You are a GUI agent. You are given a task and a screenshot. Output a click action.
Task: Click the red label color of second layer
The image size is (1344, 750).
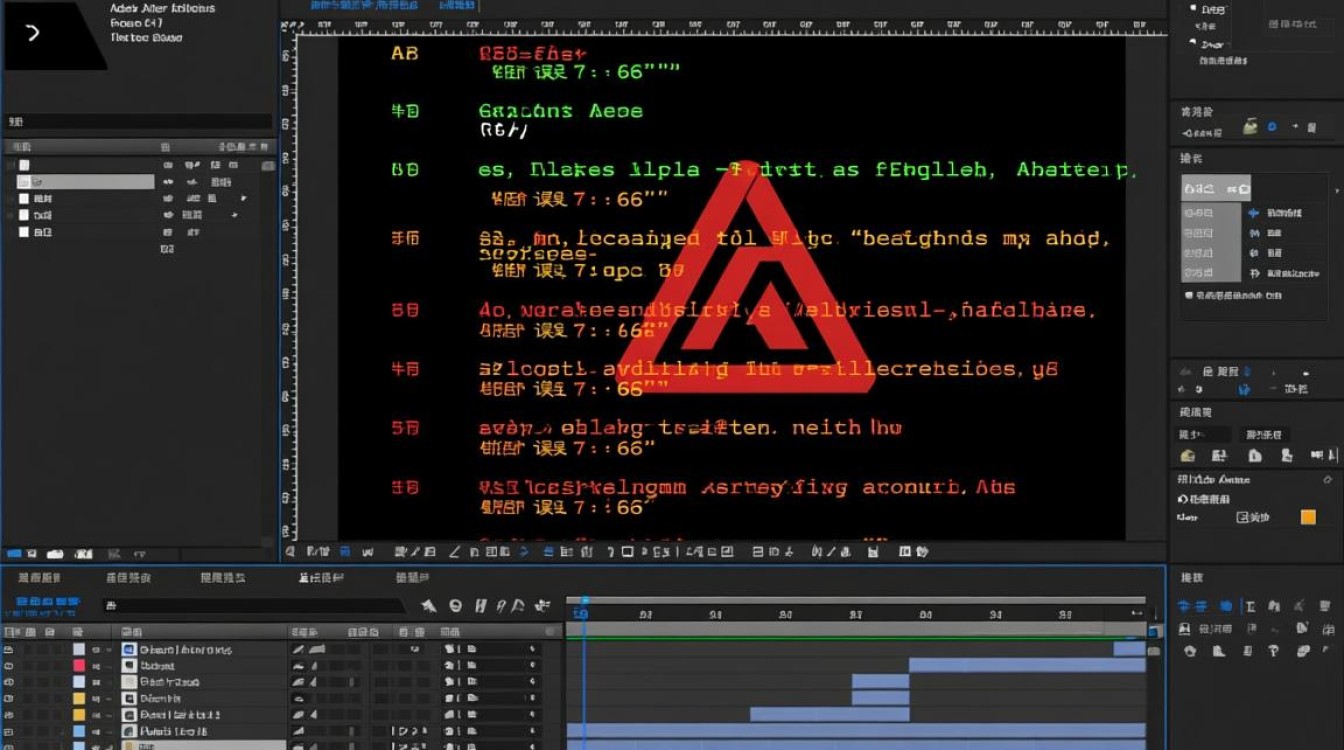point(79,665)
